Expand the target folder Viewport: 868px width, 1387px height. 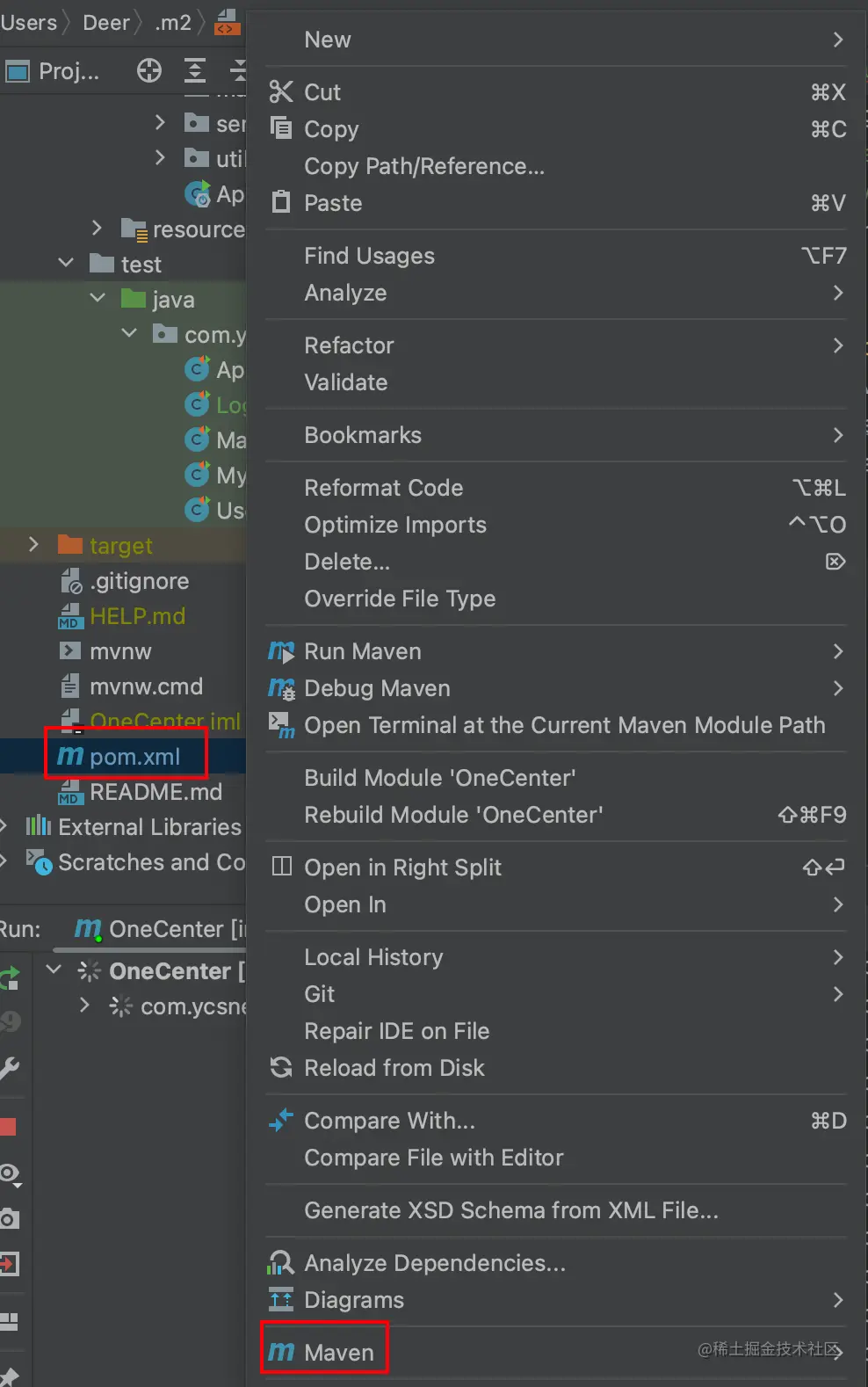click(33, 545)
